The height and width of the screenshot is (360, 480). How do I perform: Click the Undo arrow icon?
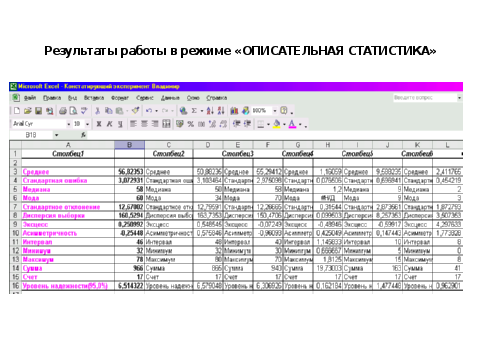pos(149,111)
